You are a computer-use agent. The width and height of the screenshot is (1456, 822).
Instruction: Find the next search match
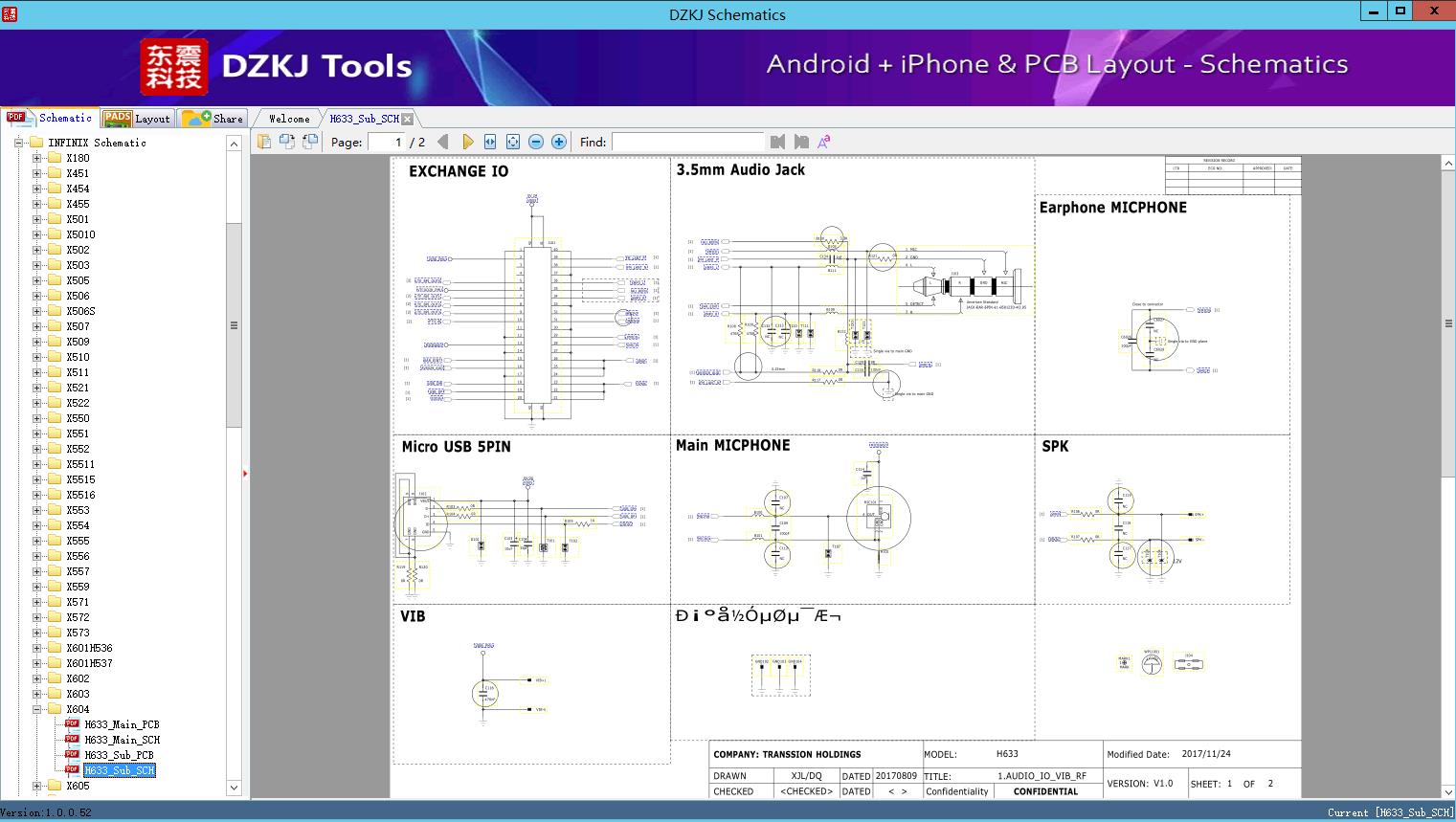801,142
